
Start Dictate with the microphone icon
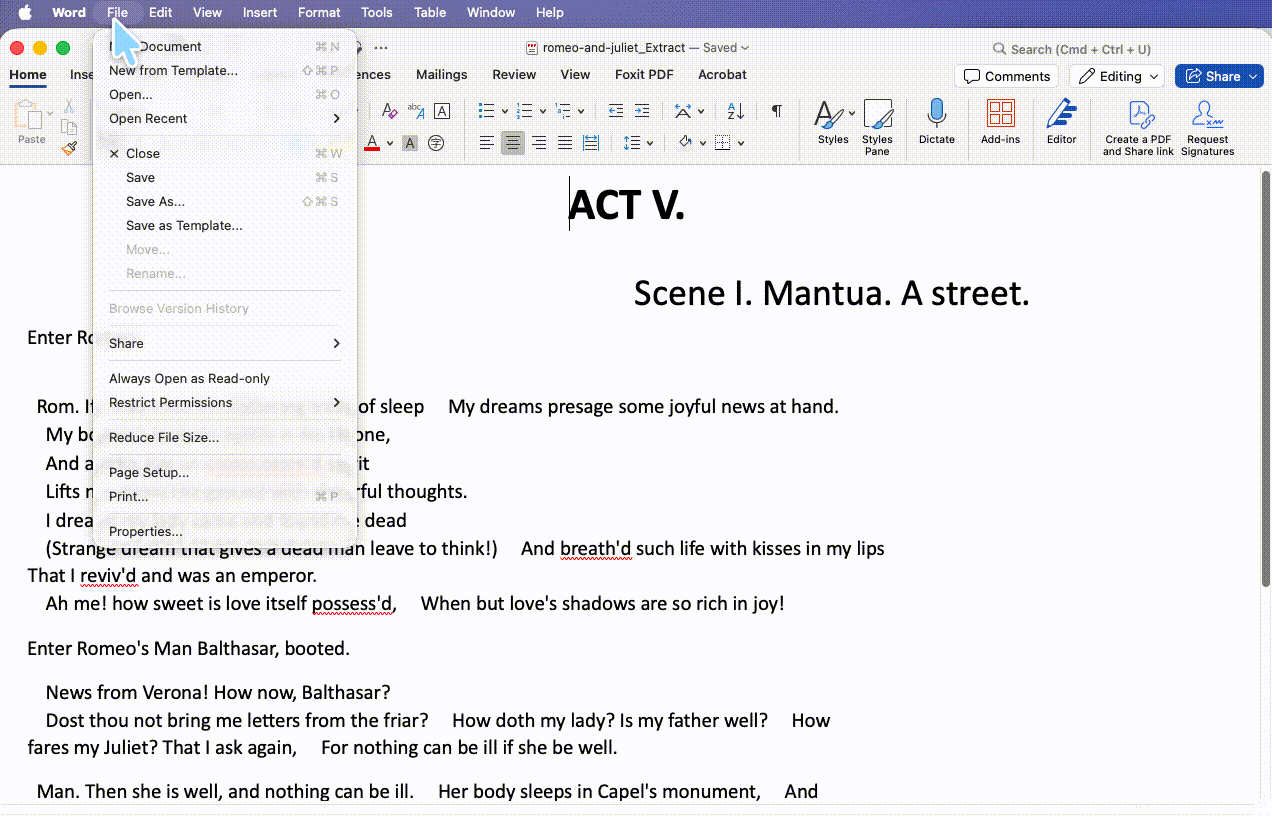pyautogui.click(x=937, y=122)
